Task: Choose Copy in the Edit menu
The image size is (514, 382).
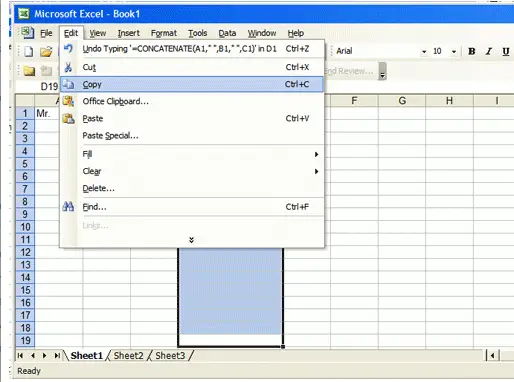Action: click(x=192, y=84)
